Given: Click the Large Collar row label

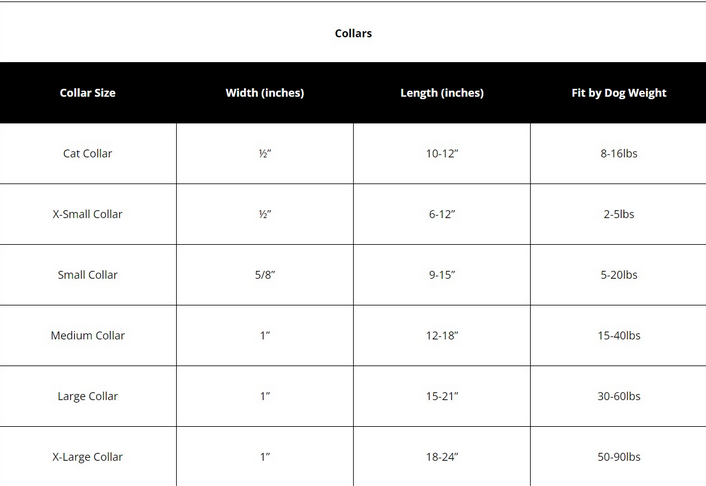Looking at the screenshot, I should point(88,396).
